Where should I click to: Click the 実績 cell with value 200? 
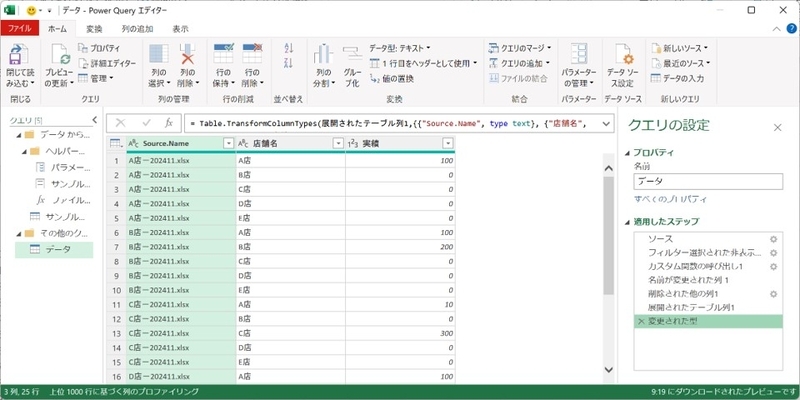click(x=400, y=247)
